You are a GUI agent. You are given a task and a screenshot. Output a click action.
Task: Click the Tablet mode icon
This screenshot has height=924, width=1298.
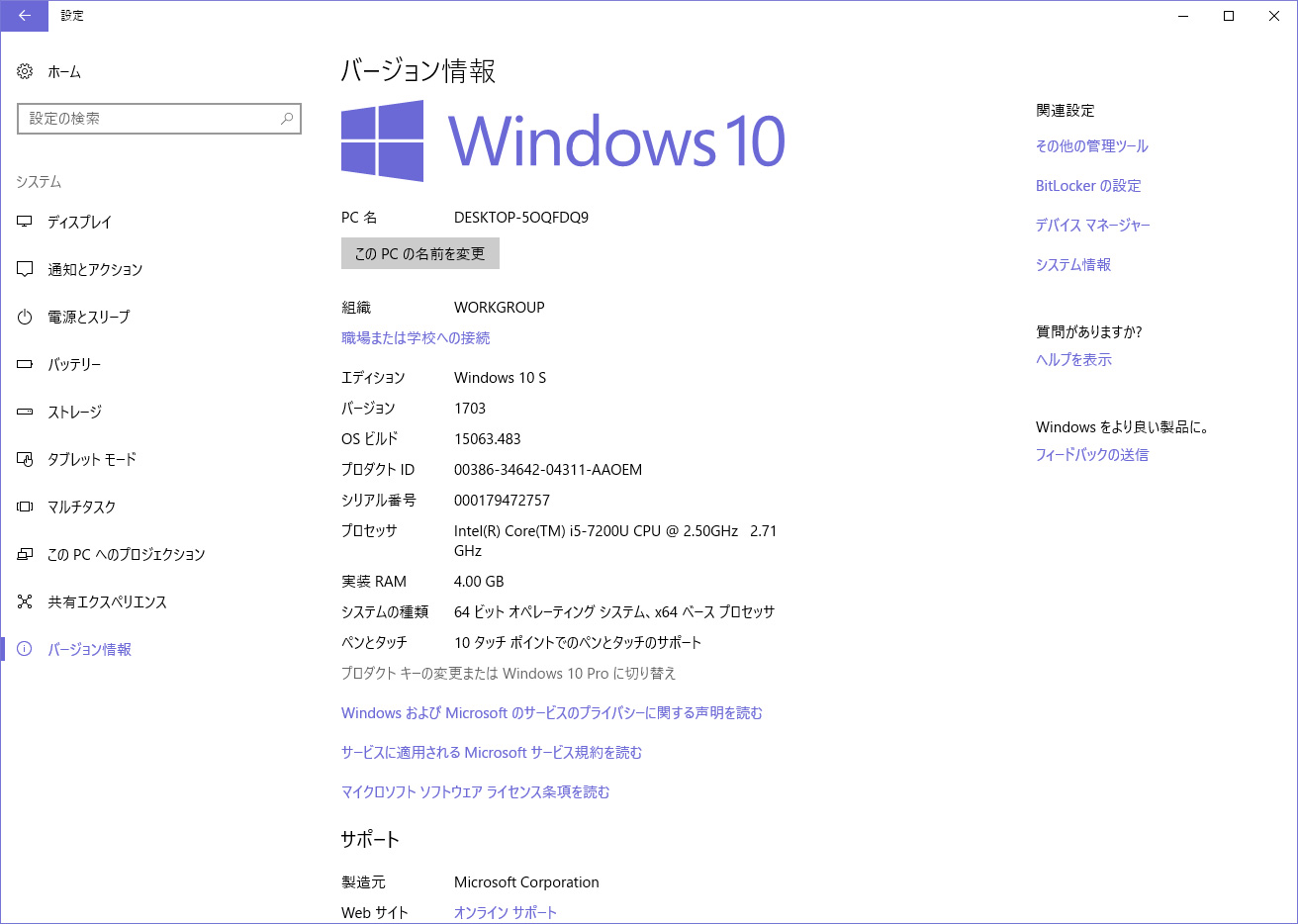point(25,459)
